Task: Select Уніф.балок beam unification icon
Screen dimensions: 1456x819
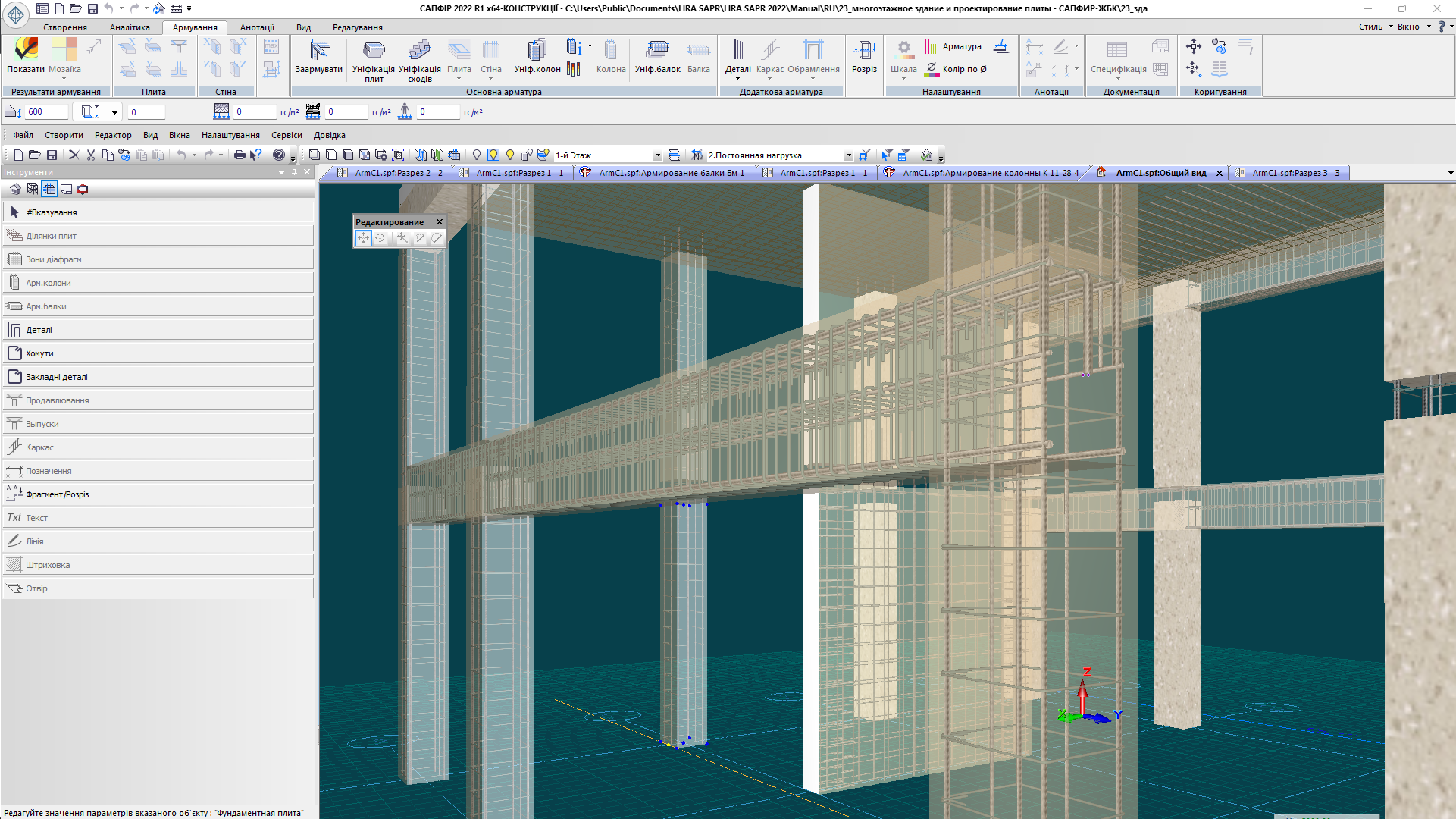Action: coord(657,56)
